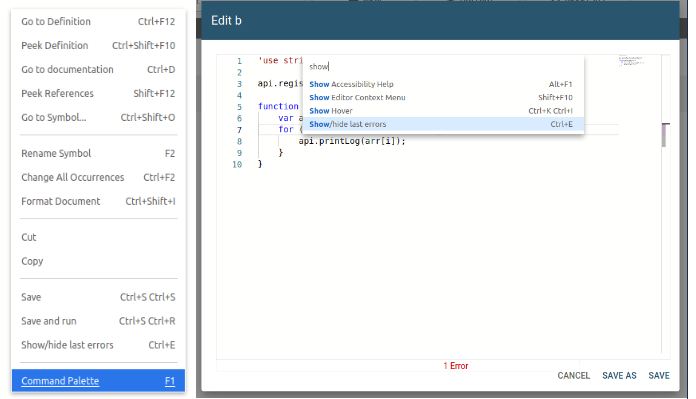This screenshot has height=399, width=696.
Task: Select Format Document entry
Action: [x=98, y=201]
